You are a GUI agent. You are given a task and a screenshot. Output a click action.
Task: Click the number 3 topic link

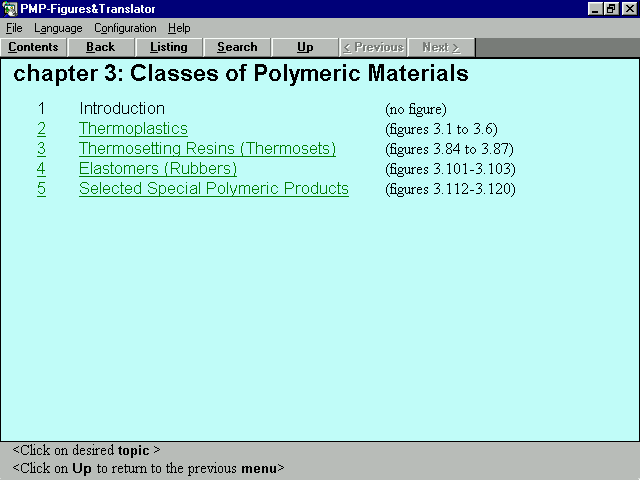tap(42, 149)
